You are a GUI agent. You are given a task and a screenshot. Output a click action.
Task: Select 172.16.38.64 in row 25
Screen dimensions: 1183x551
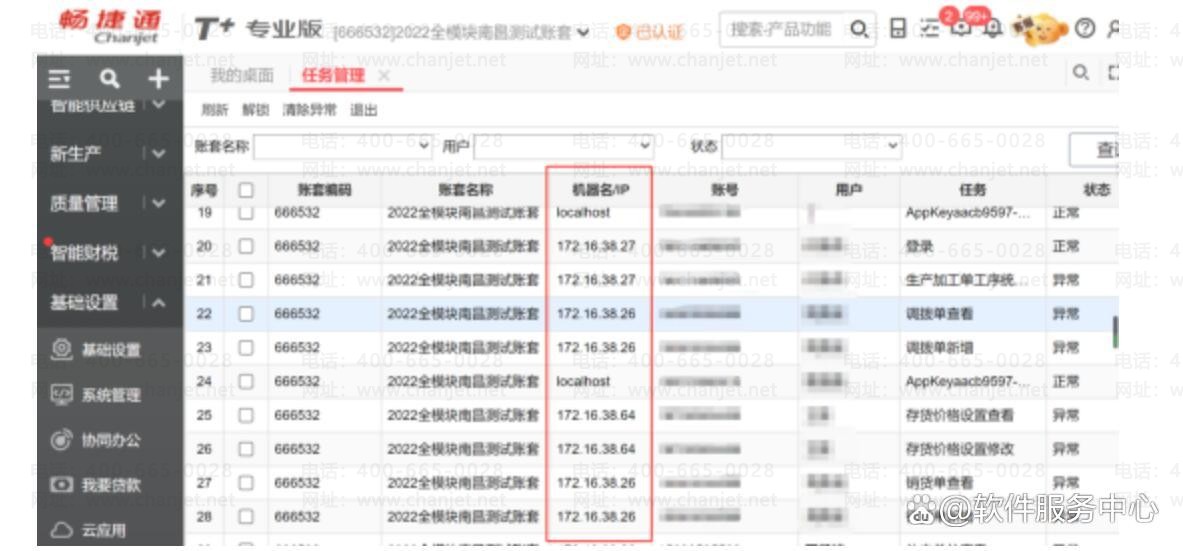pyautogui.click(x=596, y=415)
